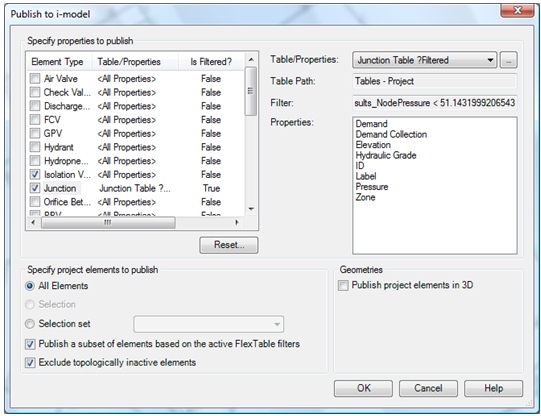The height and width of the screenshot is (416, 541).
Task: Select the Junction row label
Action: click(x=60, y=188)
